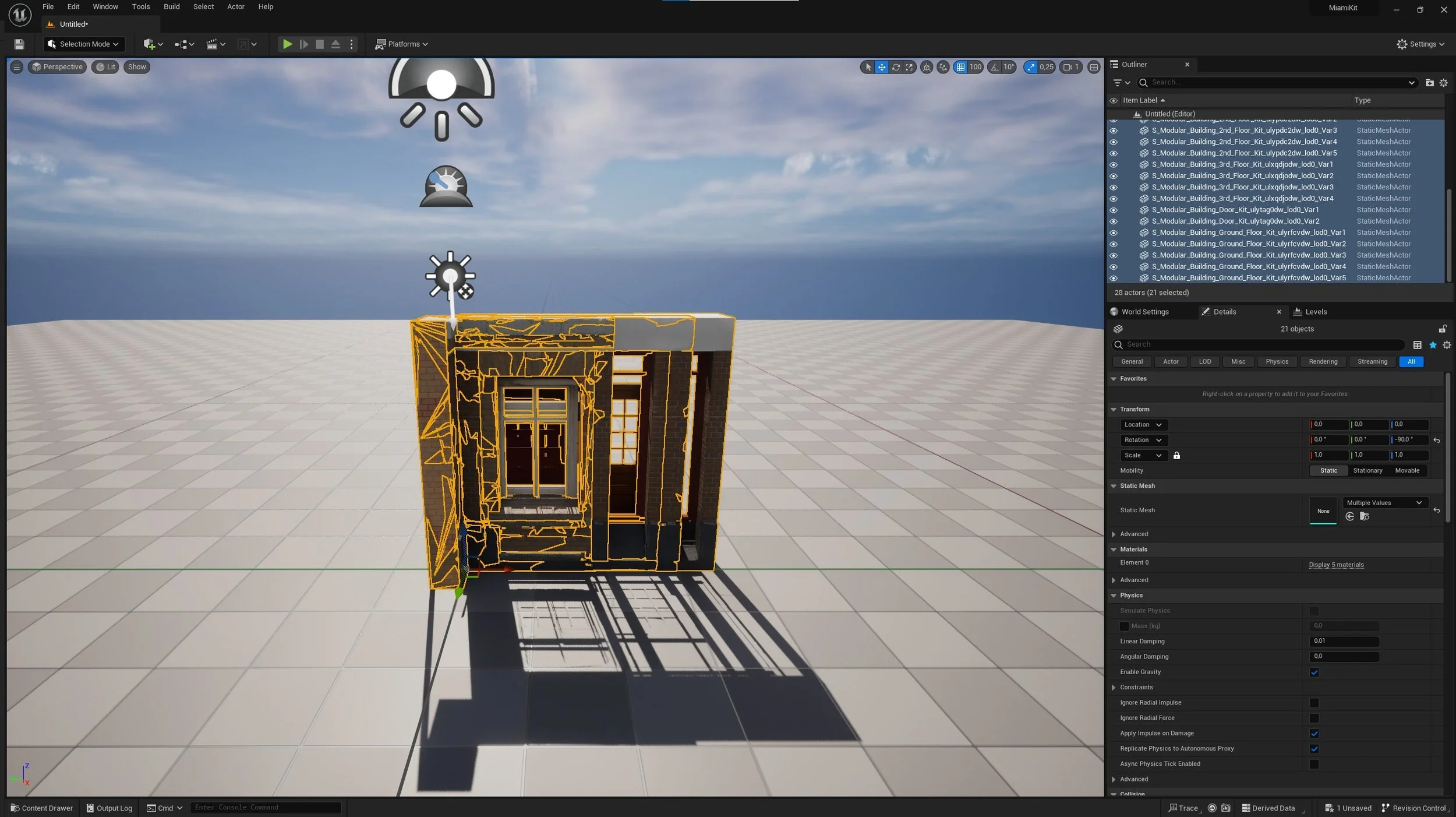Screen dimensions: 1456x817
Task: Uncheck Enable Gravity checkbox
Action: click(1314, 672)
